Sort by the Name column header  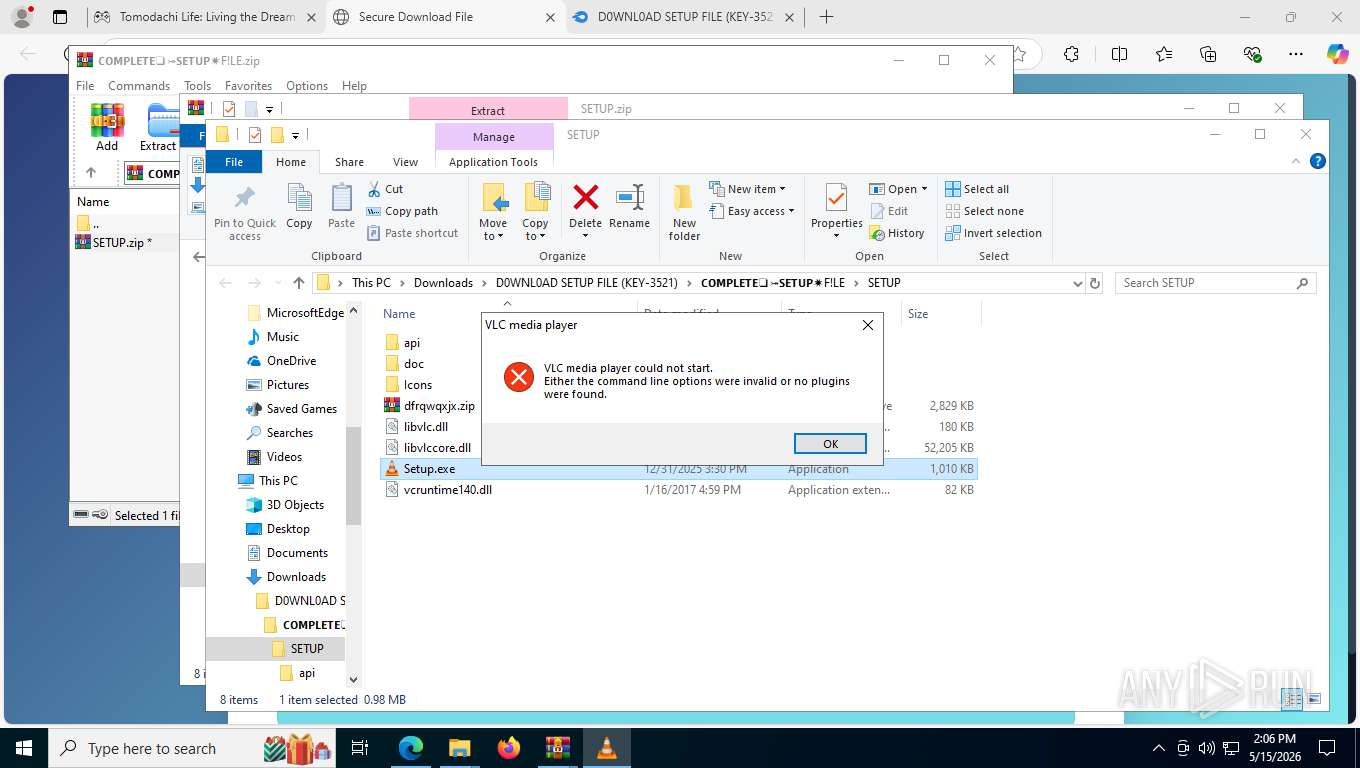coord(399,314)
